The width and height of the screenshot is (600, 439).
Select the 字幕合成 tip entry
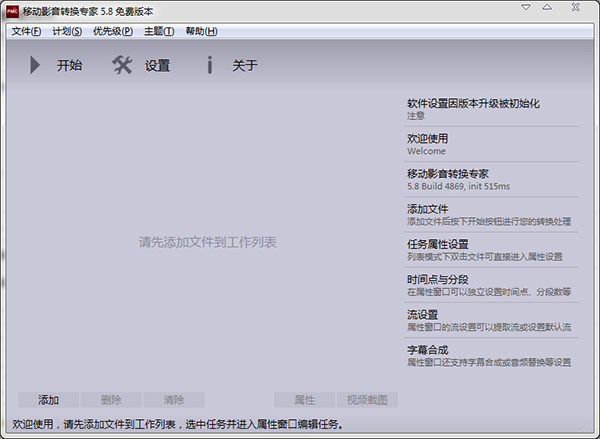tap(490, 355)
